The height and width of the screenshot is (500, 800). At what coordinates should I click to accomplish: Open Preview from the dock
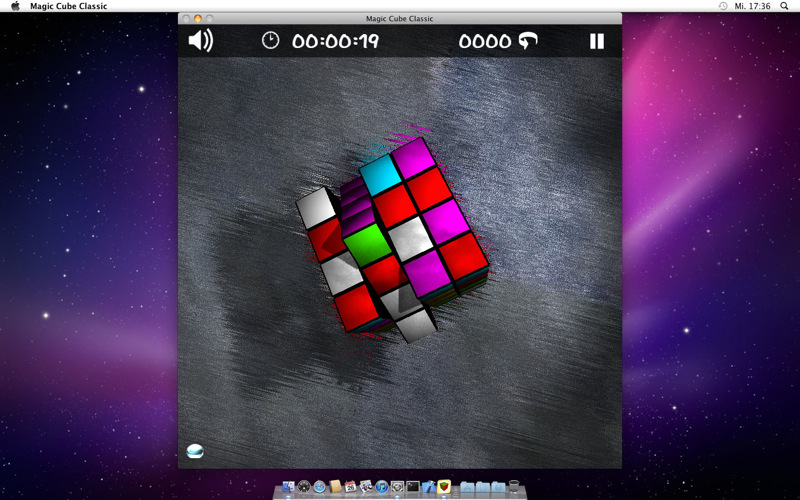pos(366,486)
